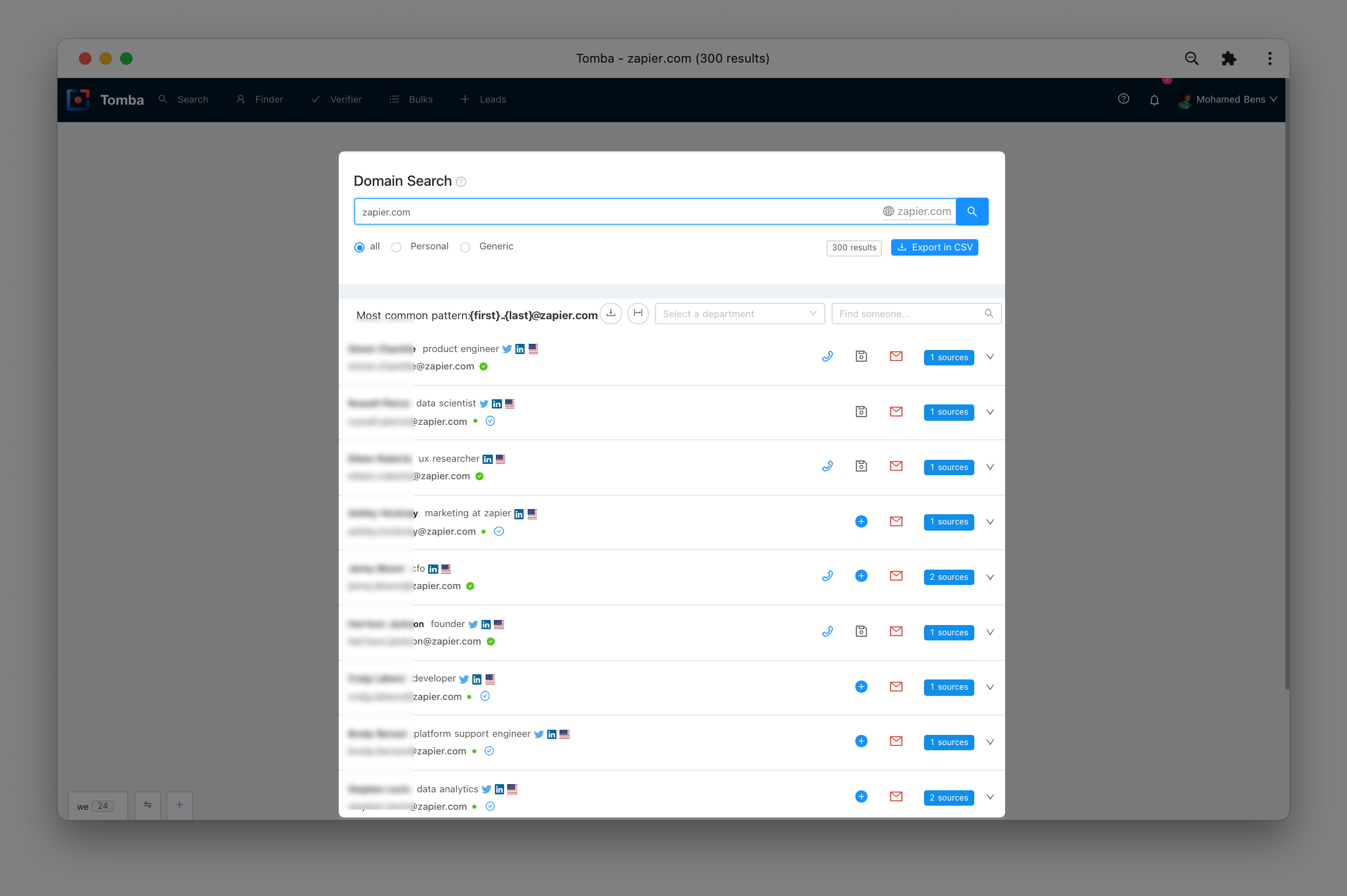
Task: Expand details for the marketing at zapier row
Action: click(x=990, y=521)
